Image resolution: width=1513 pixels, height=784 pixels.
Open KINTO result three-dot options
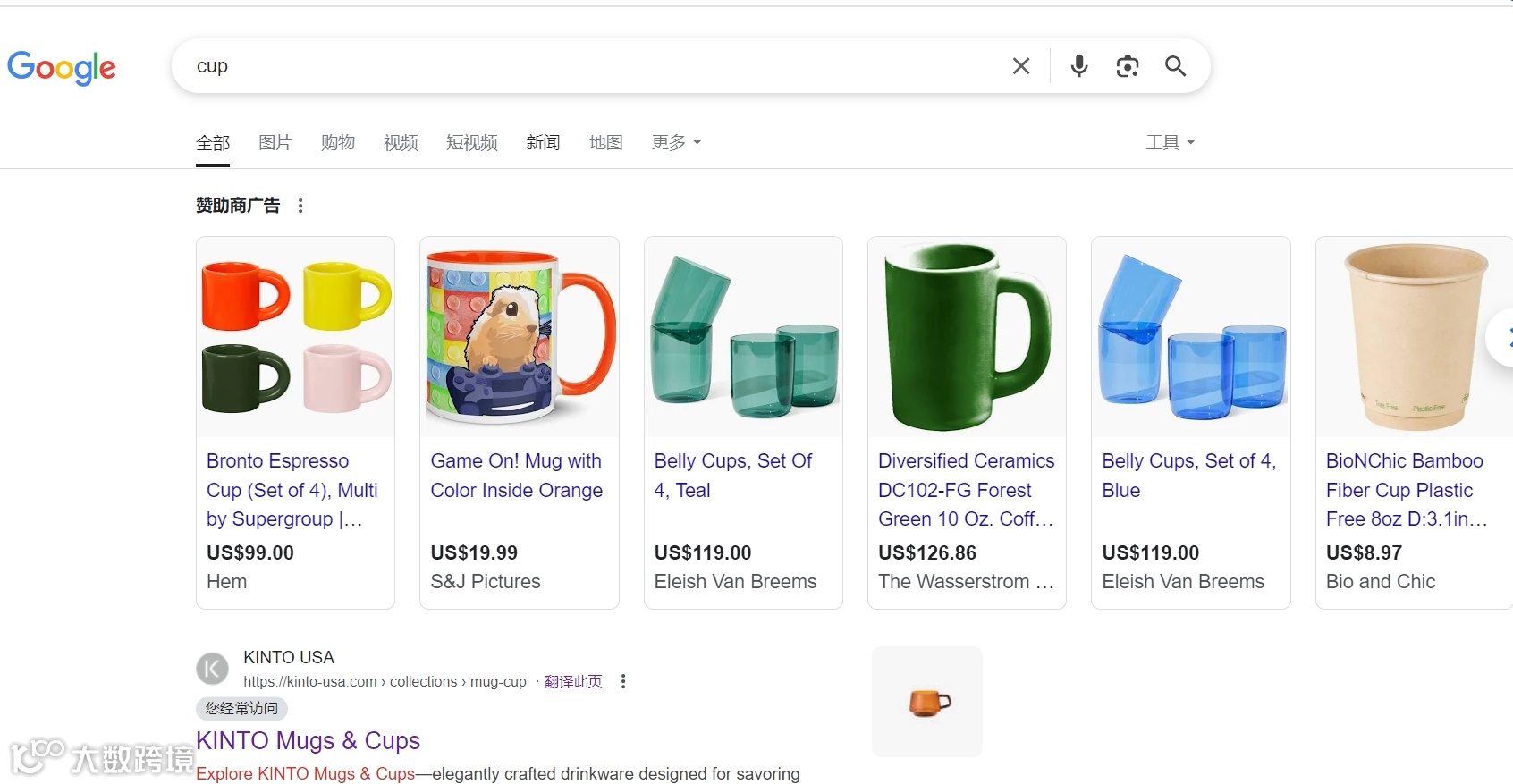tap(623, 681)
